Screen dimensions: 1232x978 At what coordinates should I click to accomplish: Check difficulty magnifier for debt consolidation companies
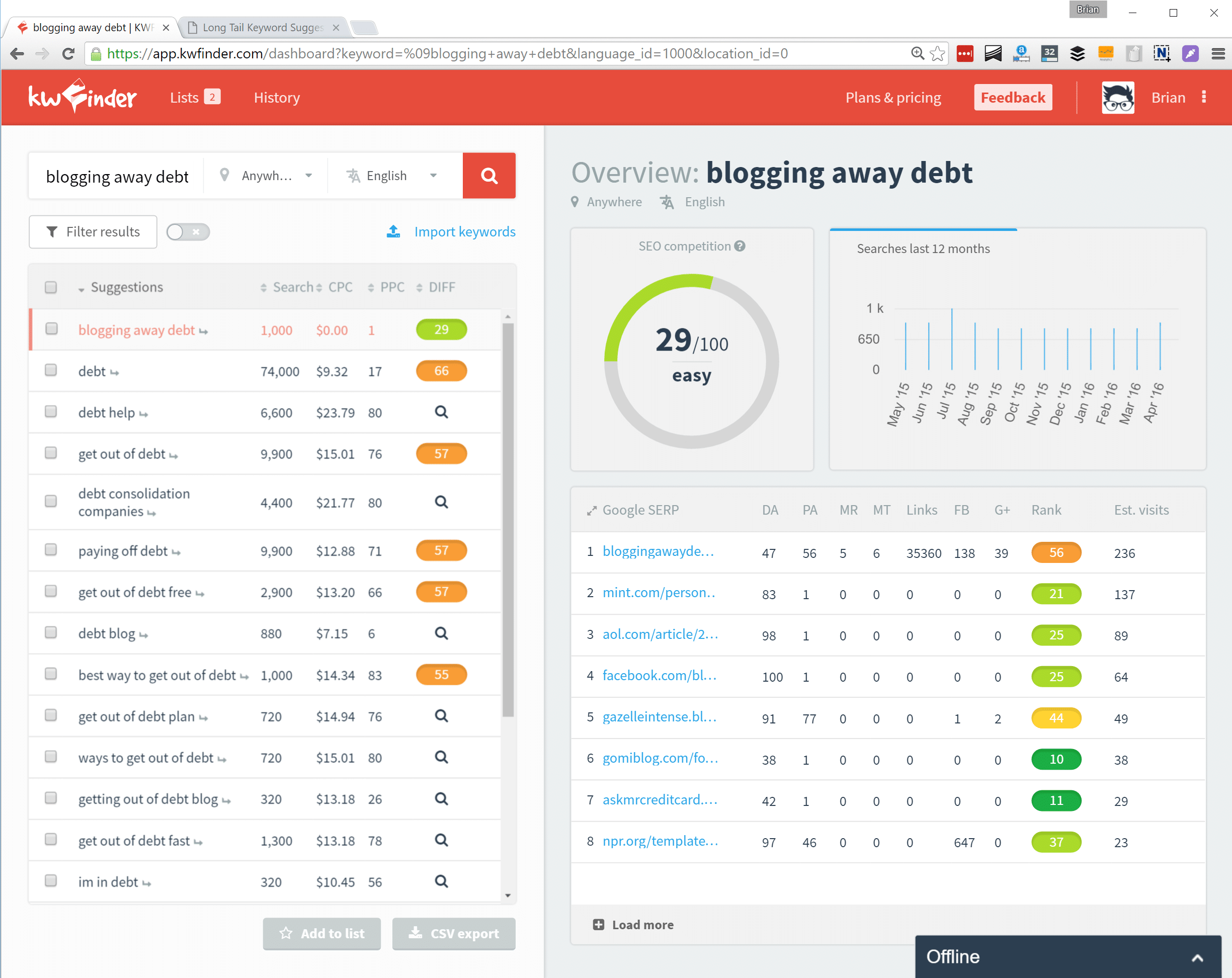[441, 502]
